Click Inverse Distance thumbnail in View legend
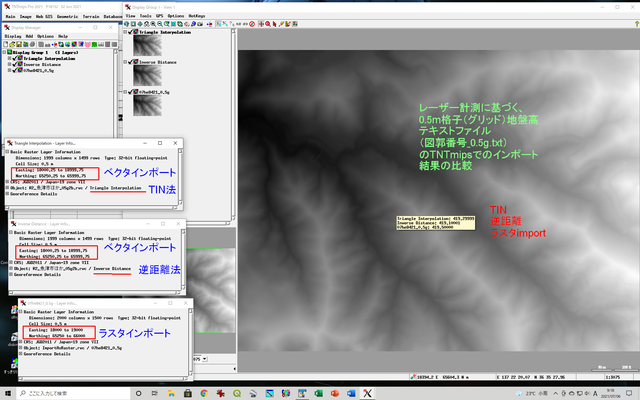The height and width of the screenshot is (400, 640). click(x=147, y=76)
